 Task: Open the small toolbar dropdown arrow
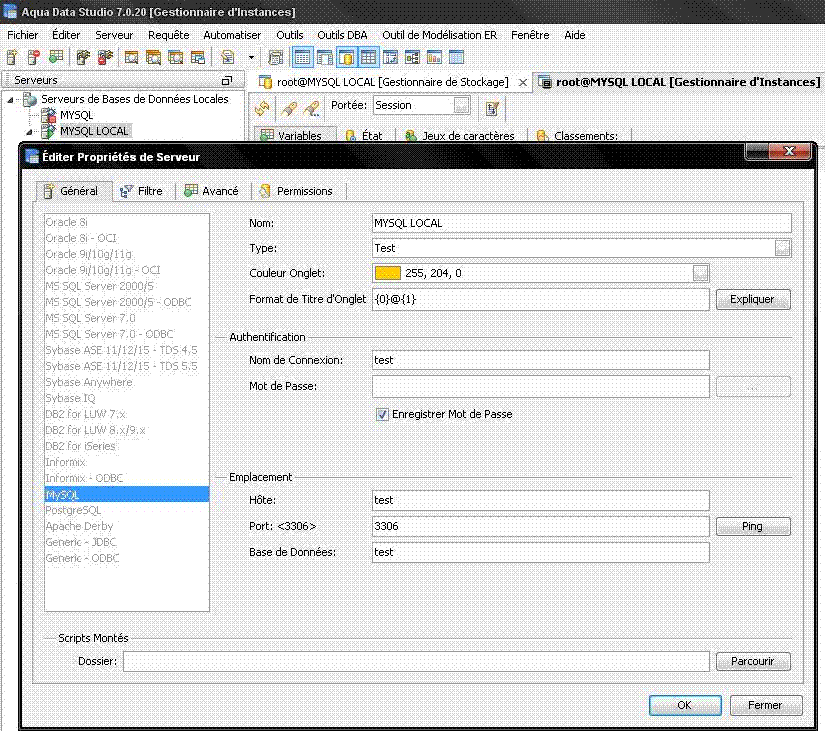[251, 57]
